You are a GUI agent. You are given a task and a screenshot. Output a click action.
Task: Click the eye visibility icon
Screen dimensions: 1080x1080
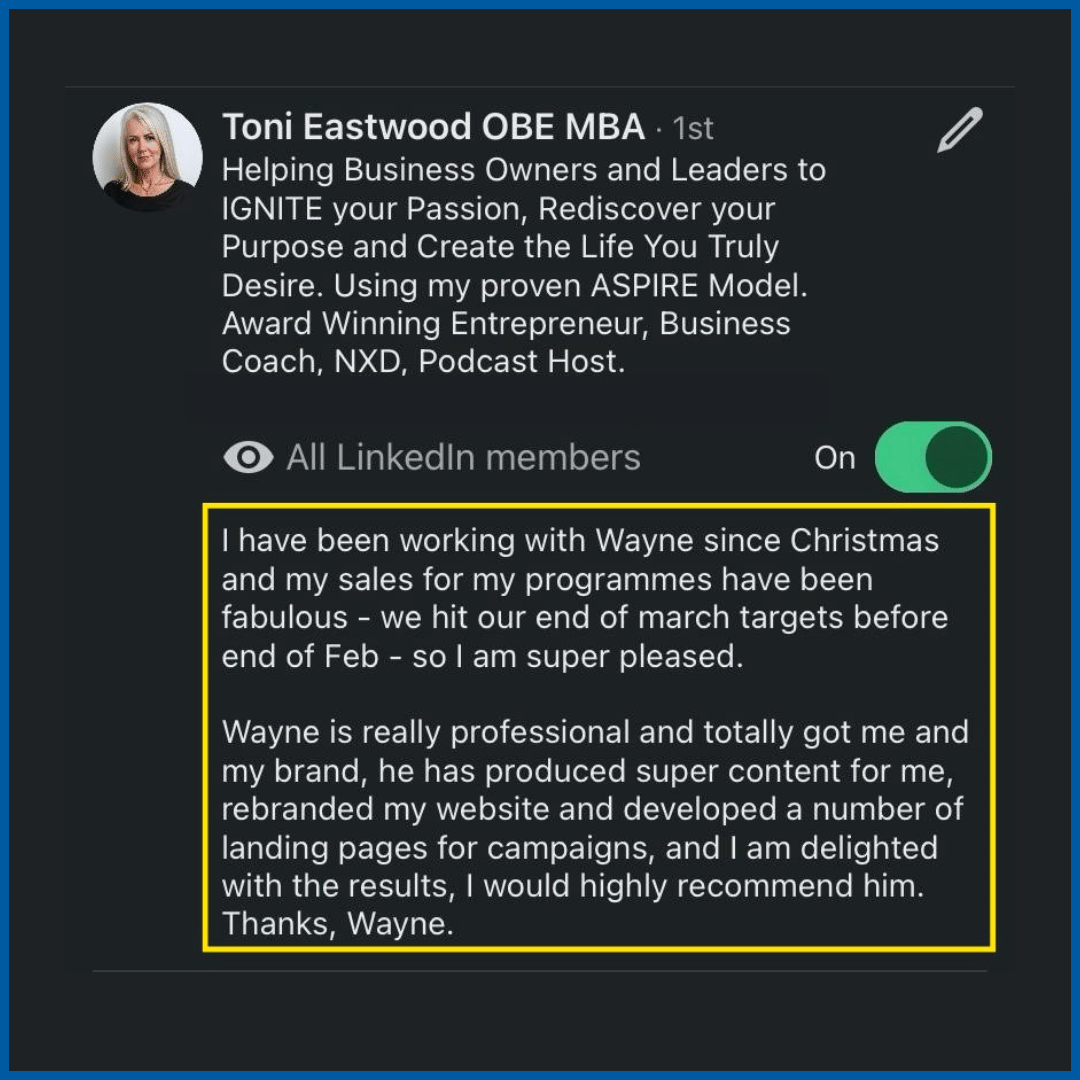248,457
